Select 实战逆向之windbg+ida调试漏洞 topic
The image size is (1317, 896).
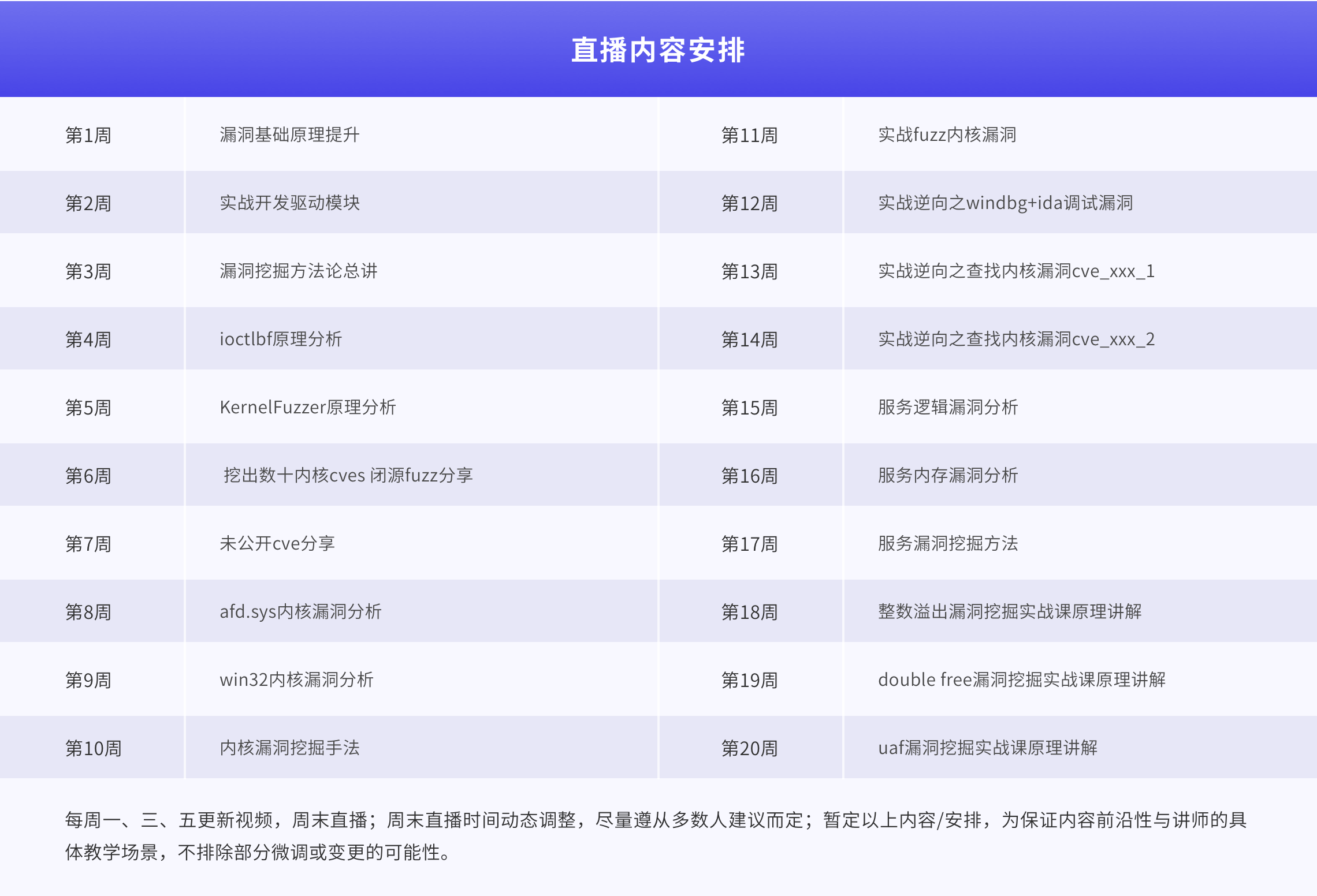click(1005, 203)
